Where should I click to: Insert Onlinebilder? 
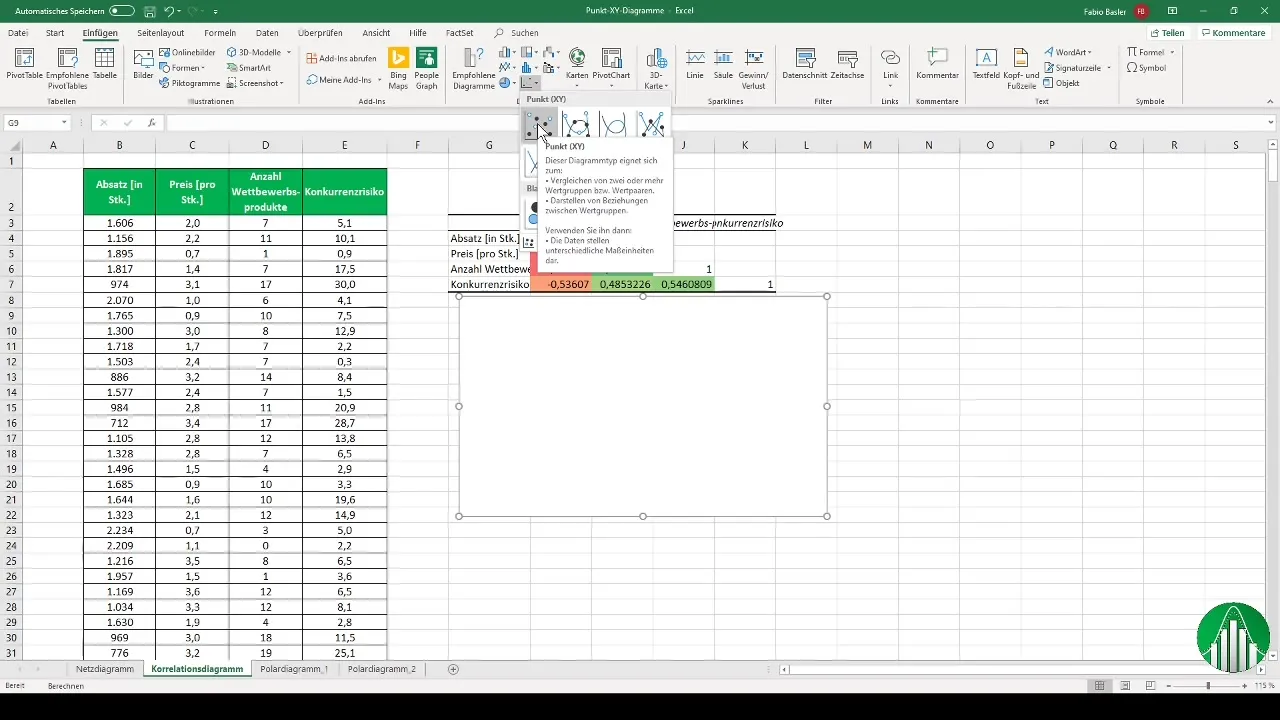(187, 52)
